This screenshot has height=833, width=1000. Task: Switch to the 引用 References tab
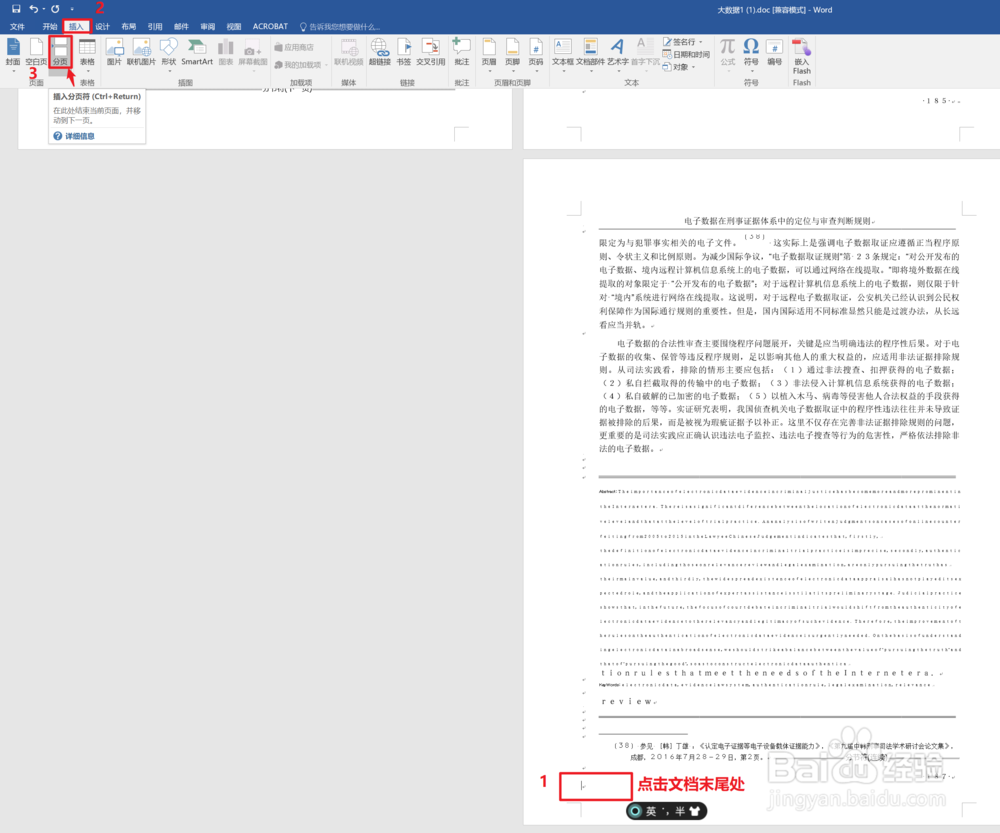[155, 27]
